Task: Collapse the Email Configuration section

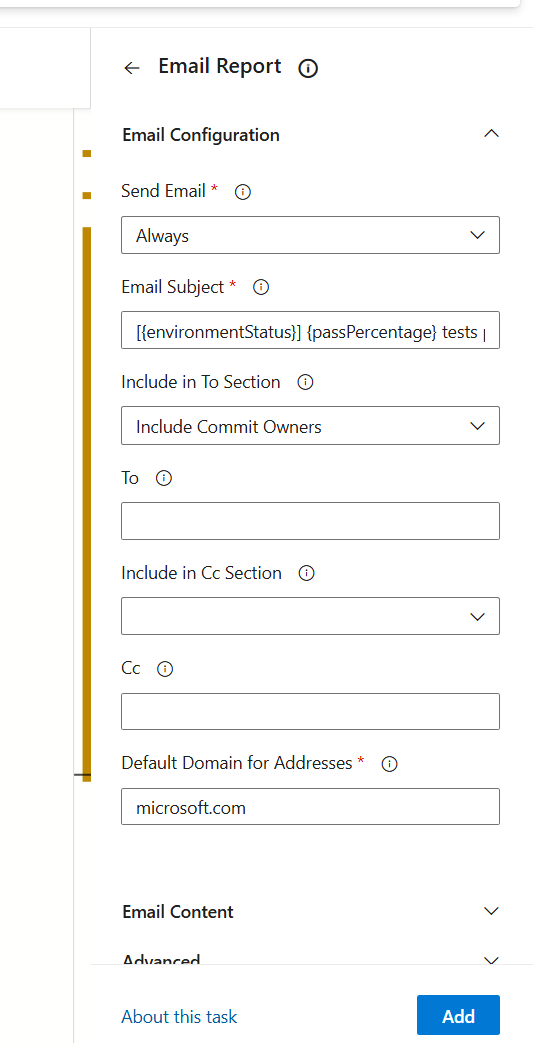Action: pyautogui.click(x=491, y=134)
